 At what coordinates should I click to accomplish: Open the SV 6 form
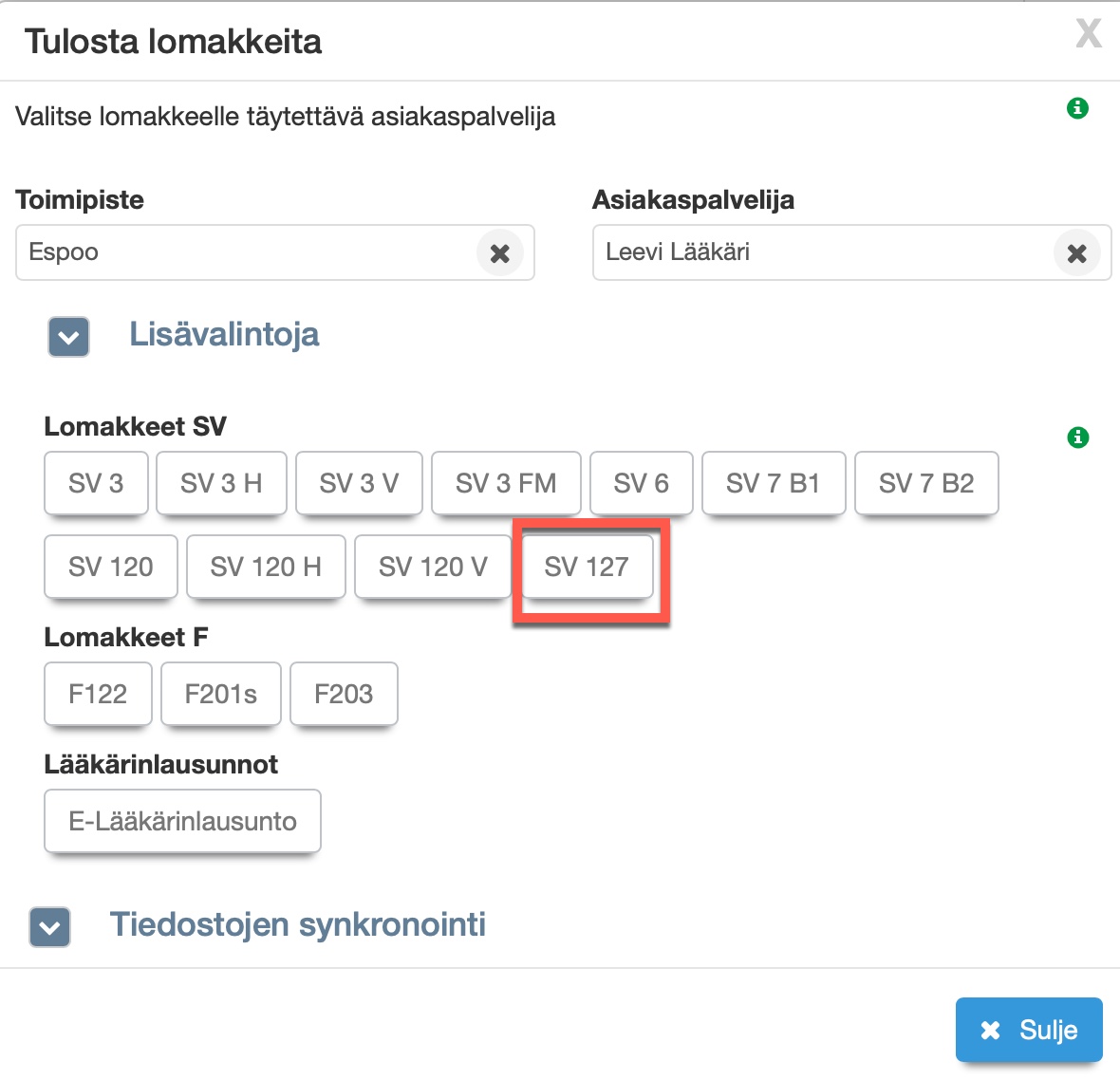pyautogui.click(x=641, y=483)
